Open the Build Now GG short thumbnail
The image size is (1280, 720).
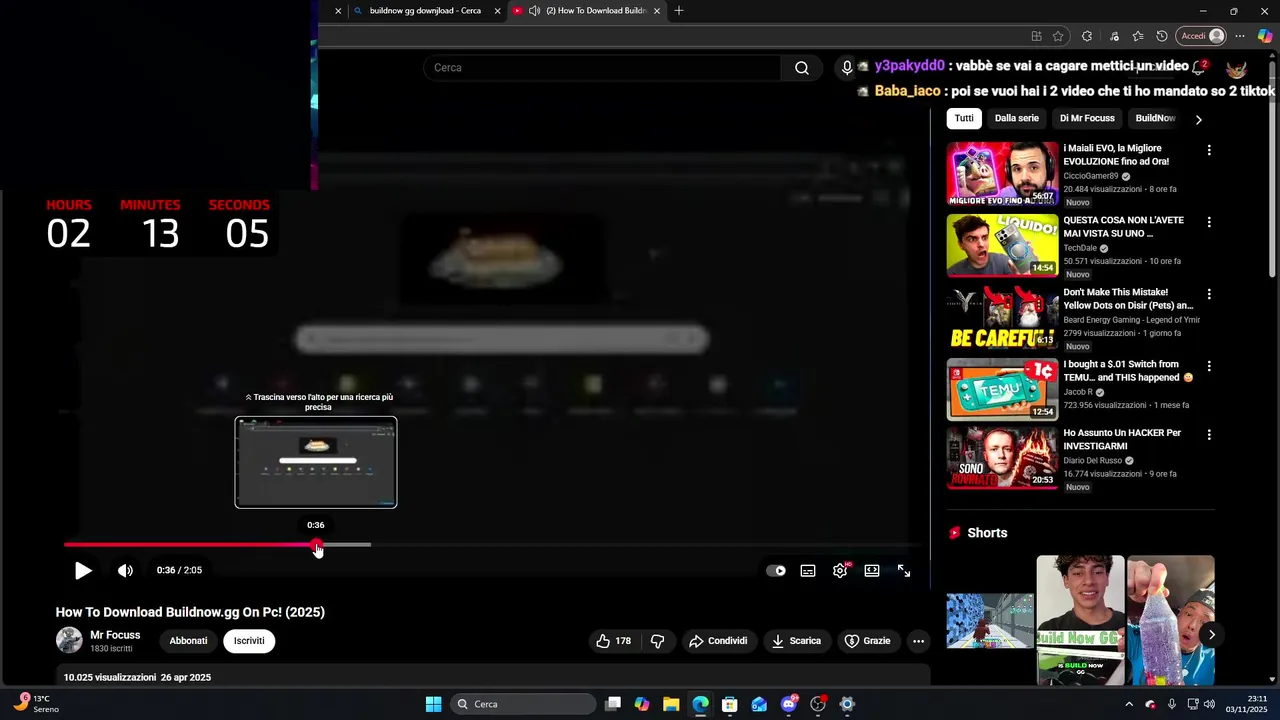point(1080,620)
